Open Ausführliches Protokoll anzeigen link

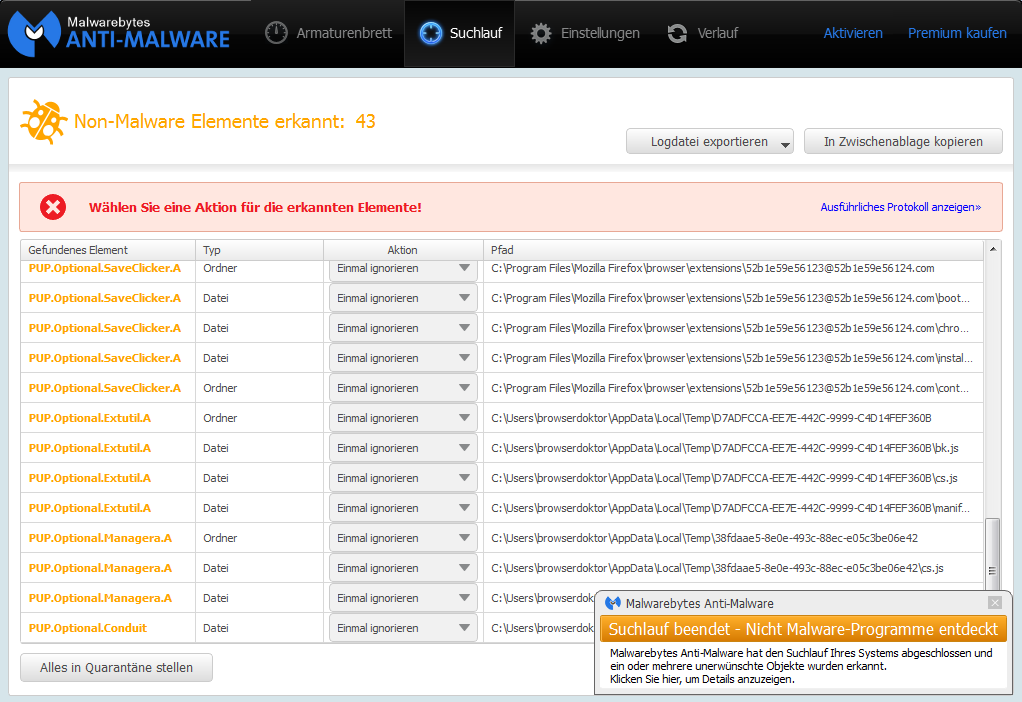point(900,207)
